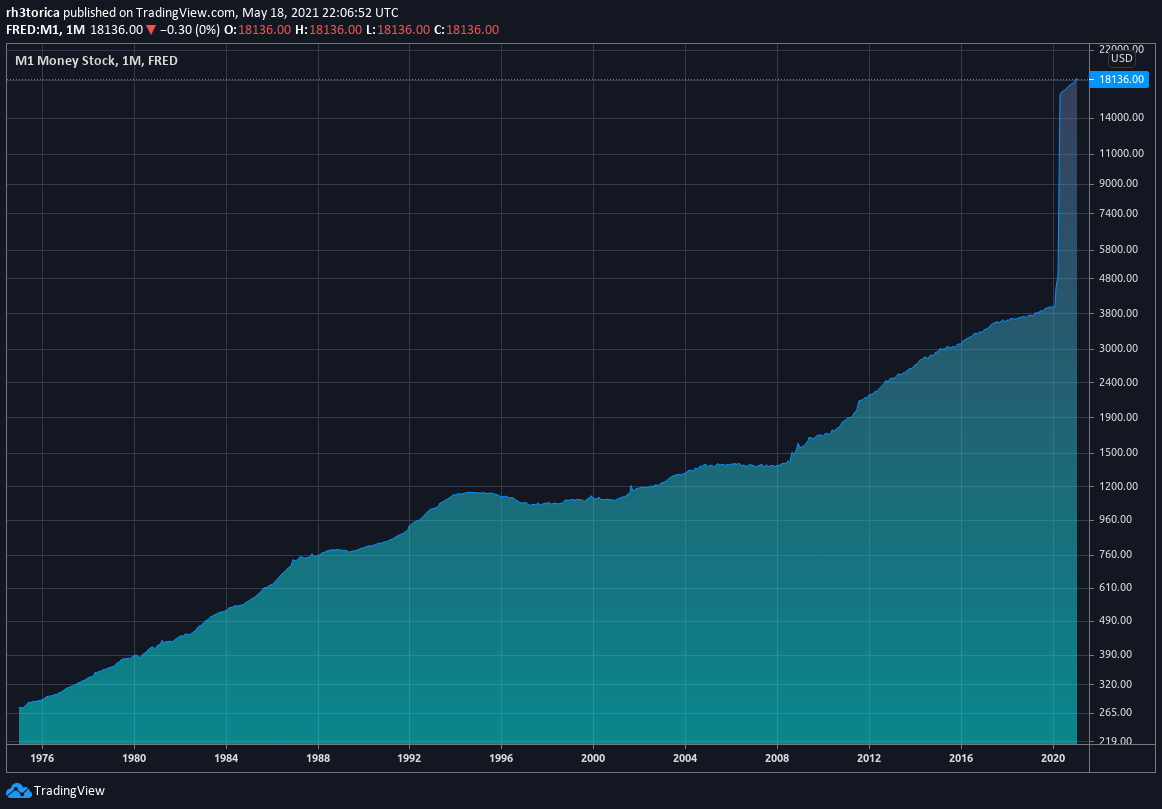Screen dimensions: 1162x809
Task: Click the 2016 label on time axis
Action: [960, 758]
